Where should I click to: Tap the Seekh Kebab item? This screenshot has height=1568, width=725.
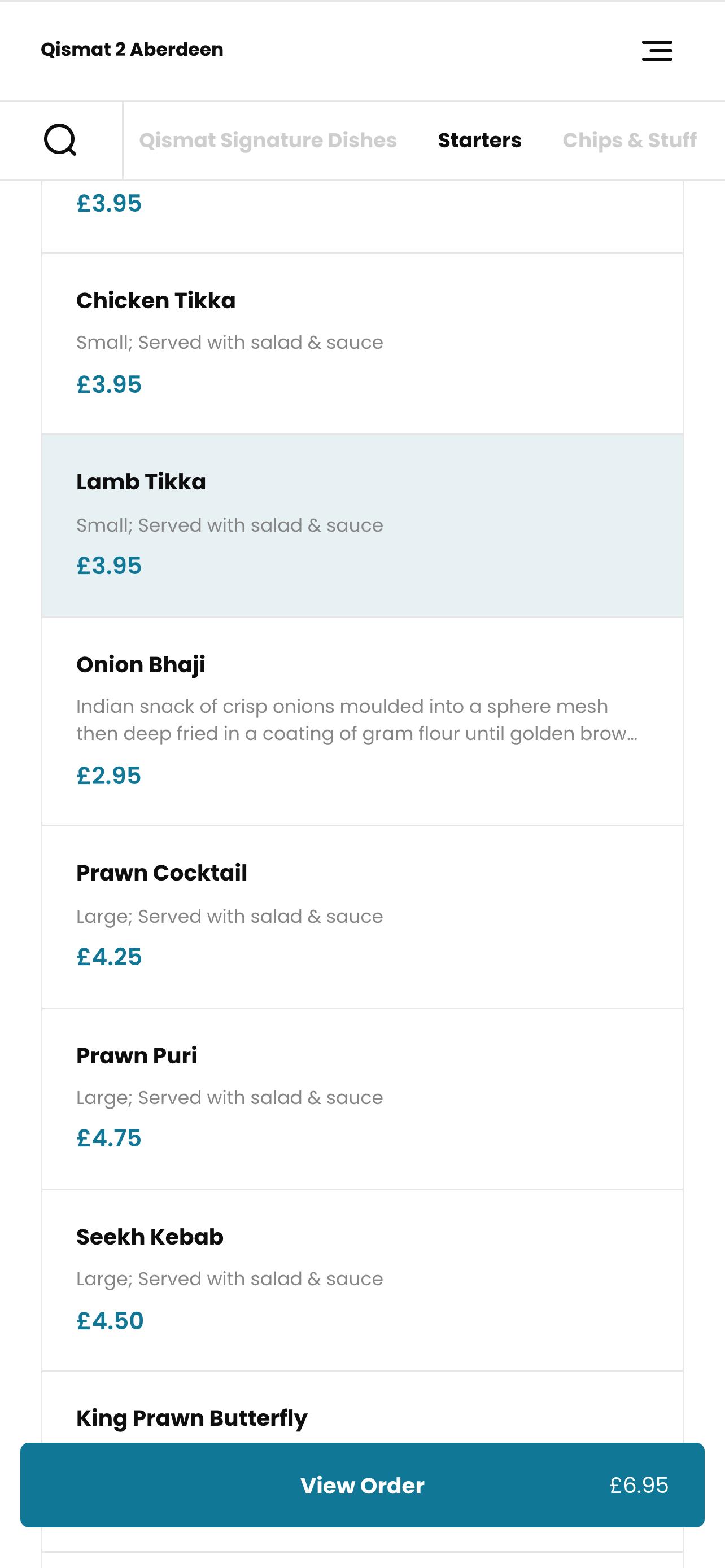click(362, 1280)
